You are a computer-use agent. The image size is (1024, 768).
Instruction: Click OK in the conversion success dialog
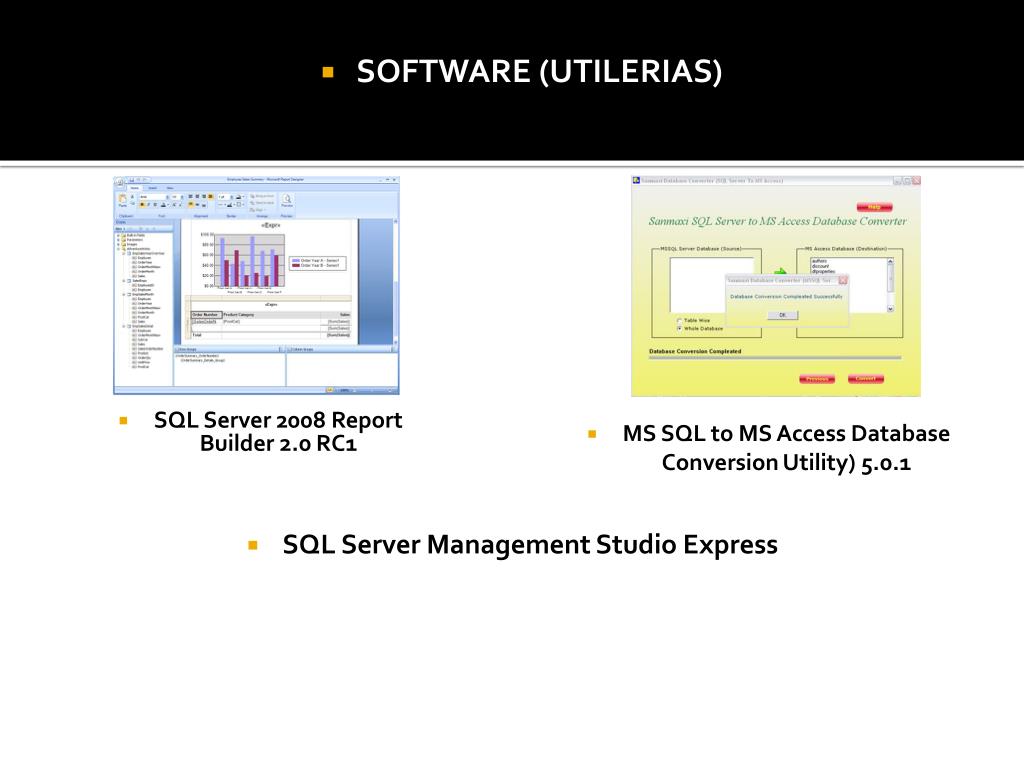pos(783,315)
